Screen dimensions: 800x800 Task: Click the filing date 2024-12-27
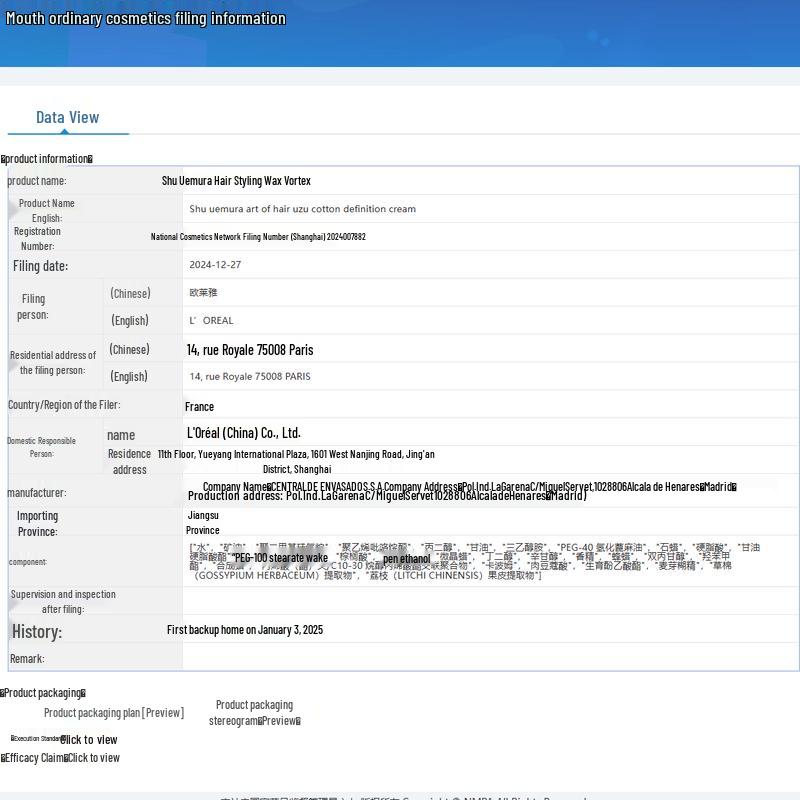click(x=215, y=265)
